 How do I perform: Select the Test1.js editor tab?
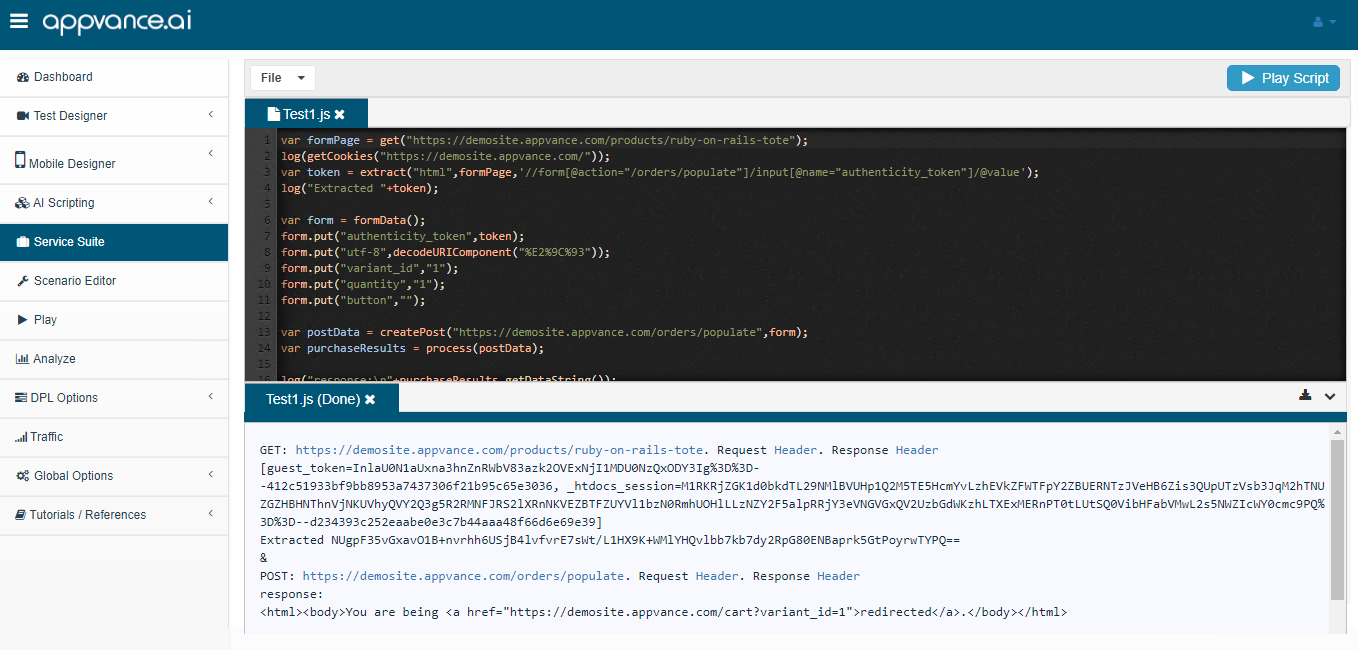click(306, 114)
